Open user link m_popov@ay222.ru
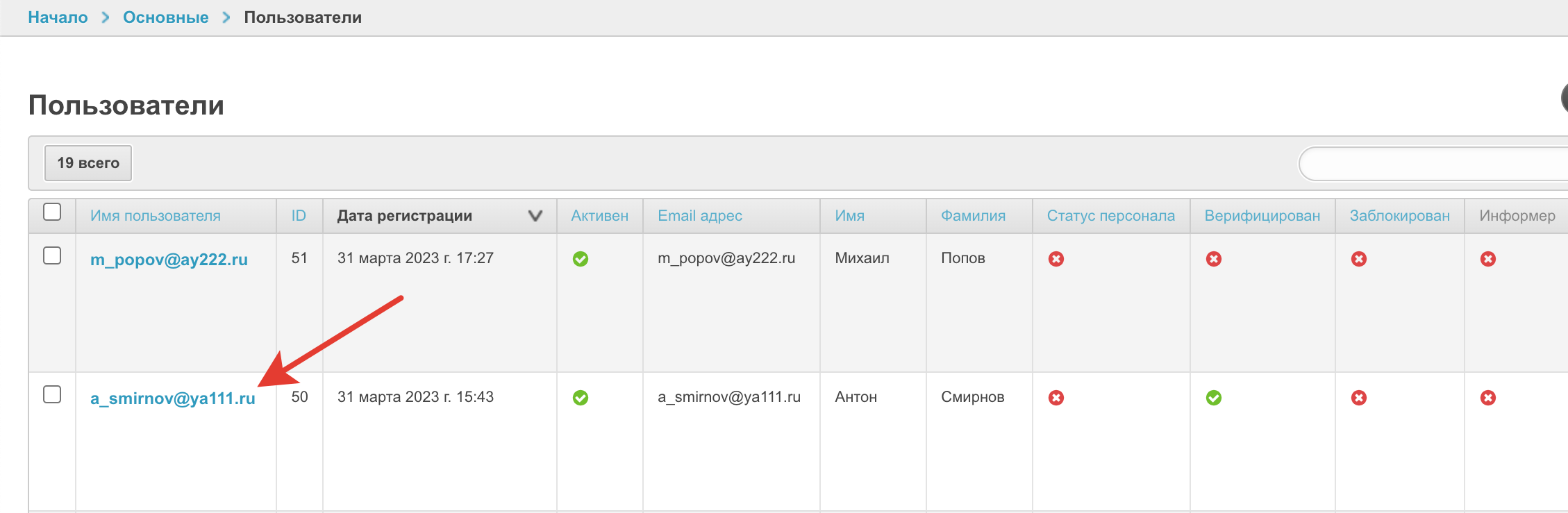This screenshot has height=513, width=1568. click(169, 260)
